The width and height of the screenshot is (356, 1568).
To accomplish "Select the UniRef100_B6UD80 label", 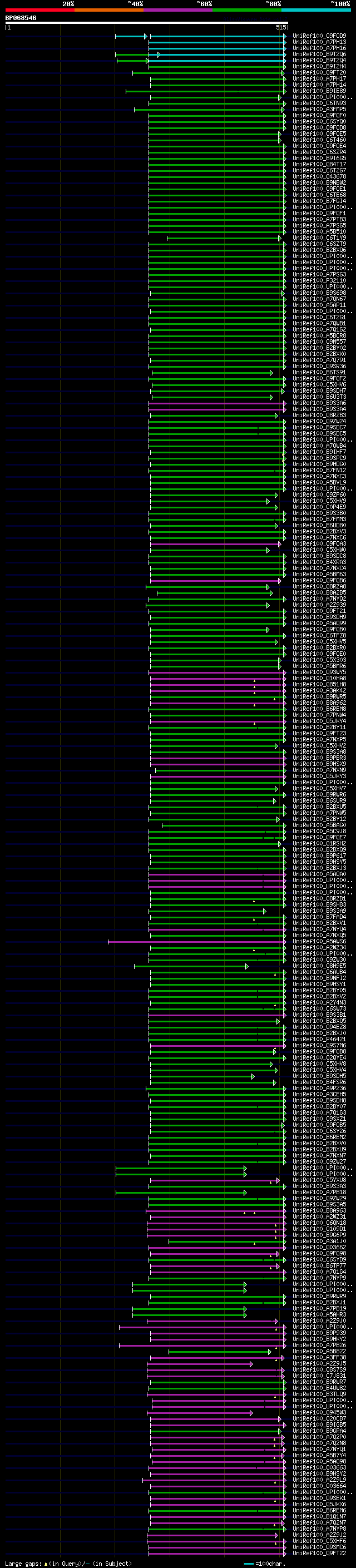I will (x=319, y=525).
